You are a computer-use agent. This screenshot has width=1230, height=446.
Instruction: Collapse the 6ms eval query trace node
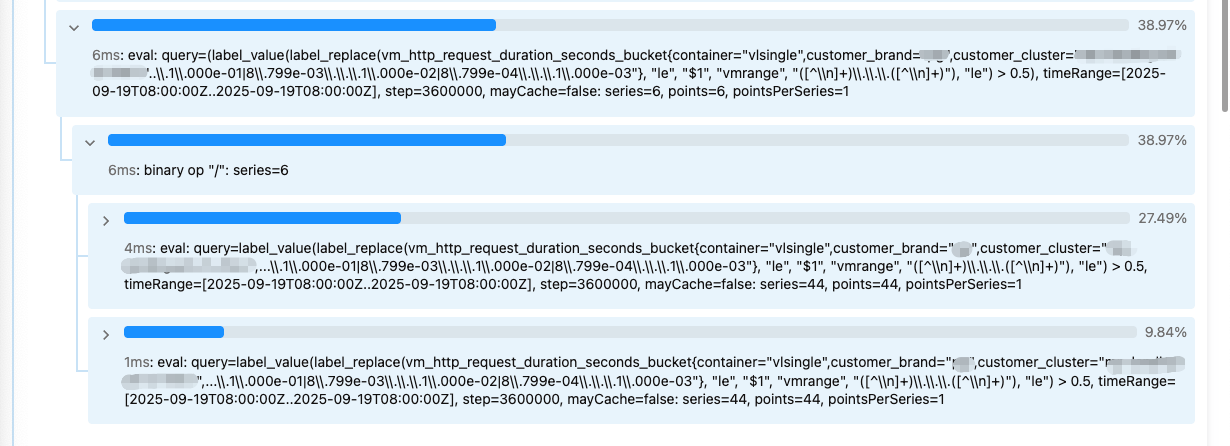click(73, 27)
